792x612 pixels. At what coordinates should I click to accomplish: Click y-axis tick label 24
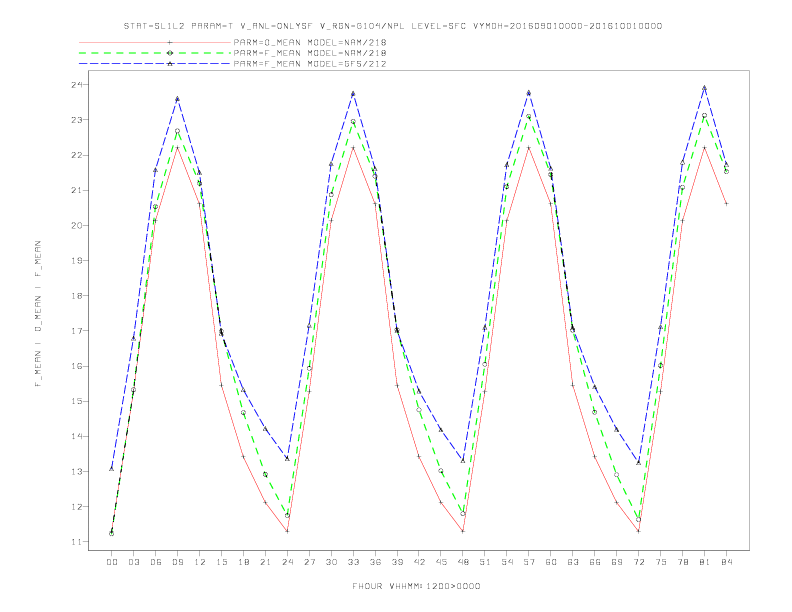[76, 85]
